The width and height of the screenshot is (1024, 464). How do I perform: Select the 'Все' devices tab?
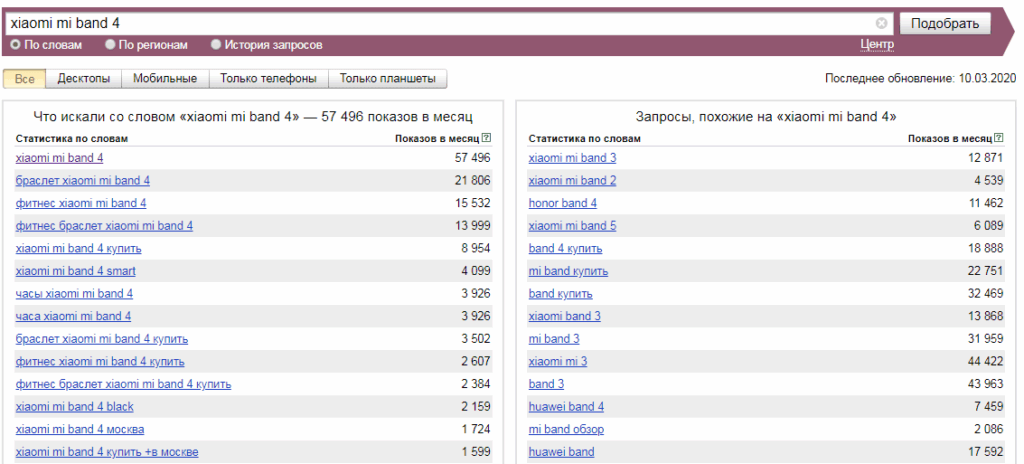(x=25, y=79)
